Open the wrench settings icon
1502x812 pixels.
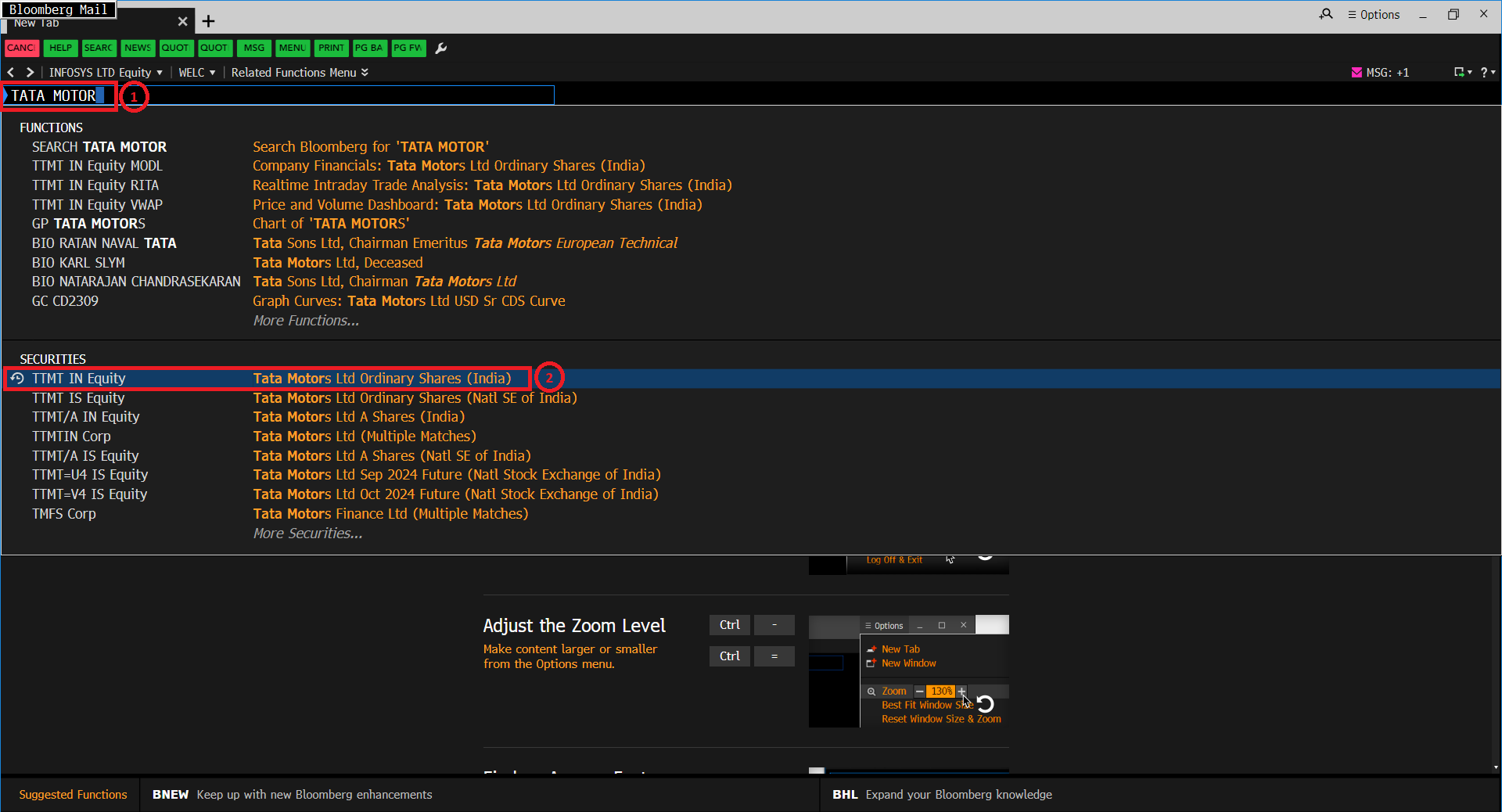tap(441, 49)
